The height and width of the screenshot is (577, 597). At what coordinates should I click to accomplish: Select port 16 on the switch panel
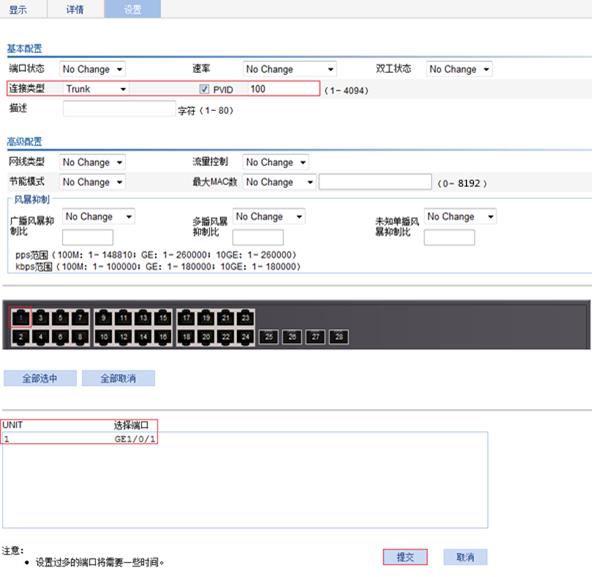coord(163,337)
